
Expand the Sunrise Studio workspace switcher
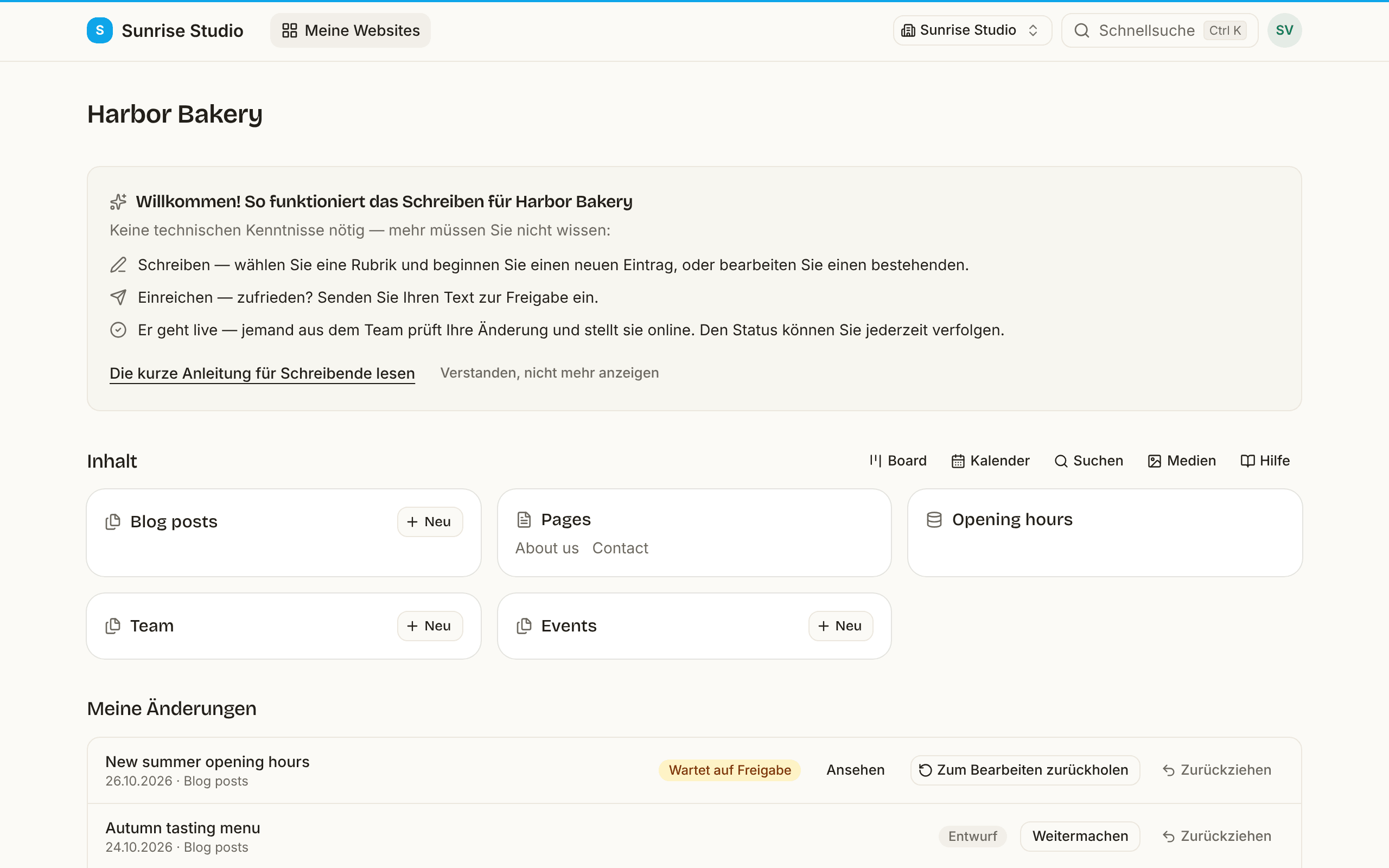pyautogui.click(x=972, y=30)
